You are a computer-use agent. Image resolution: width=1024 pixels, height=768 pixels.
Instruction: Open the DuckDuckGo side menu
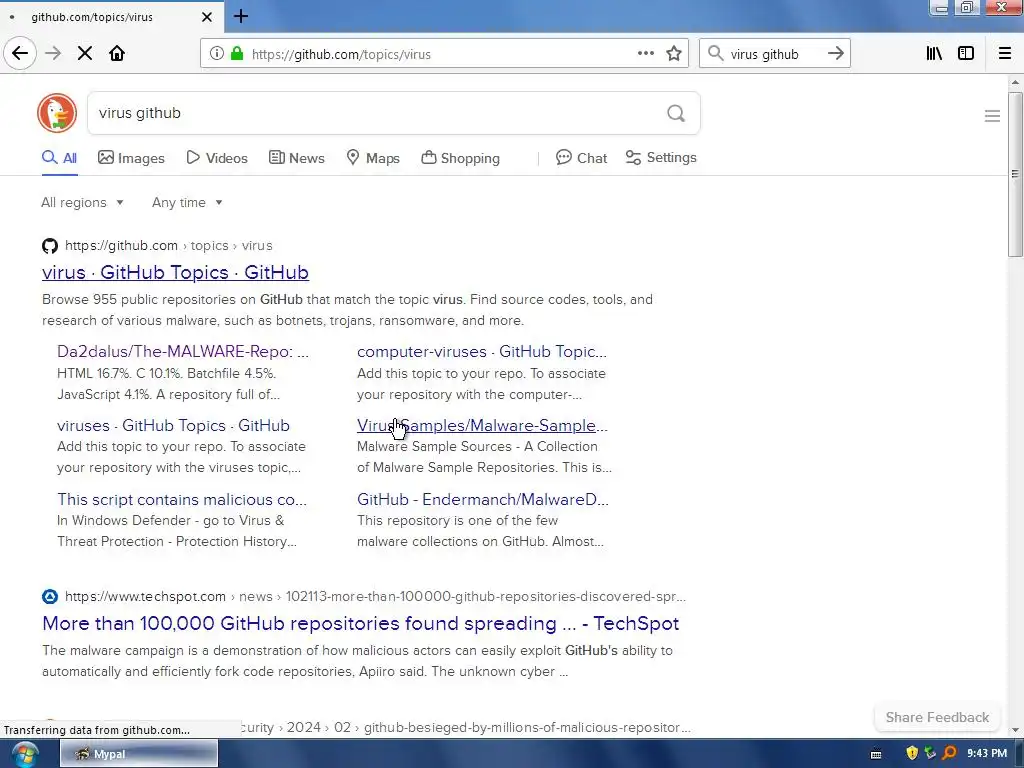pos(992,116)
